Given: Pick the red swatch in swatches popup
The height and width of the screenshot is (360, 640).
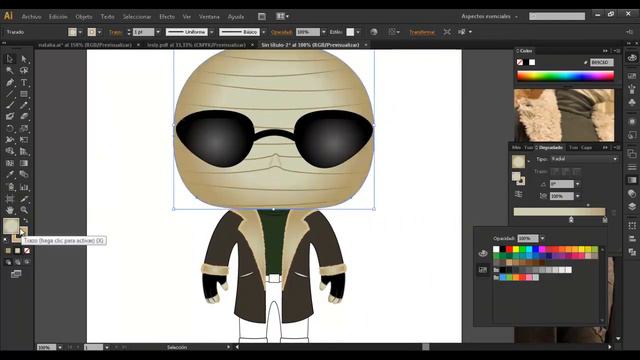Looking at the screenshot, I should (509, 249).
